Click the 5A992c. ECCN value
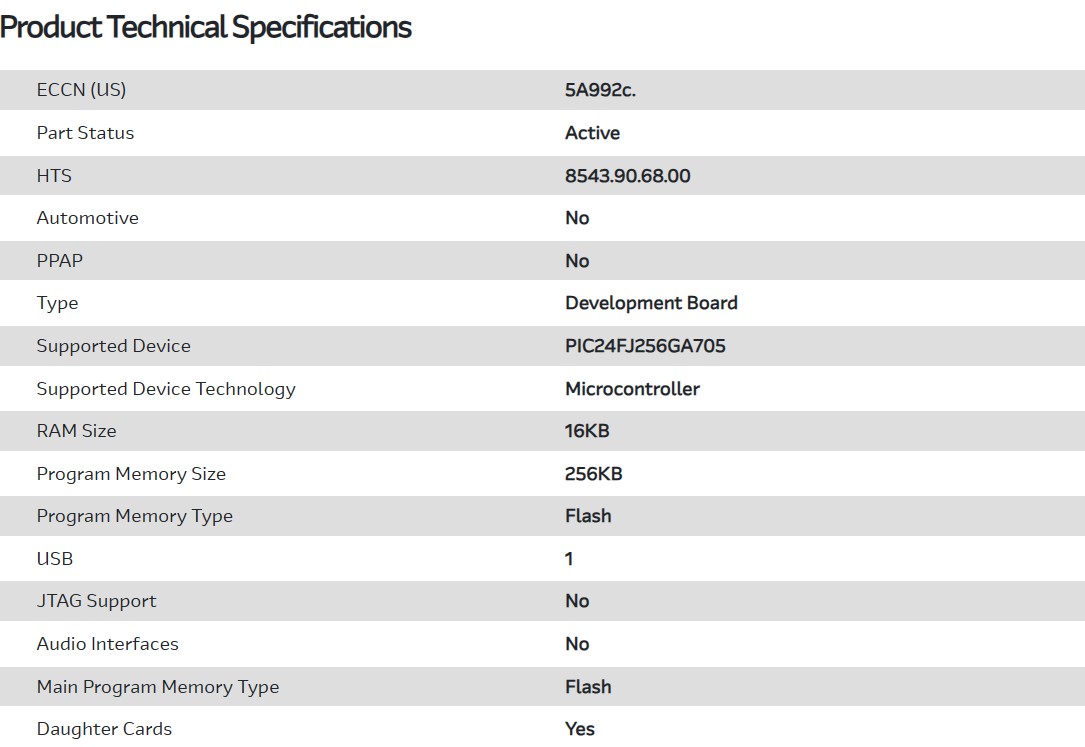Screen dimensions: 1085x747 point(600,90)
